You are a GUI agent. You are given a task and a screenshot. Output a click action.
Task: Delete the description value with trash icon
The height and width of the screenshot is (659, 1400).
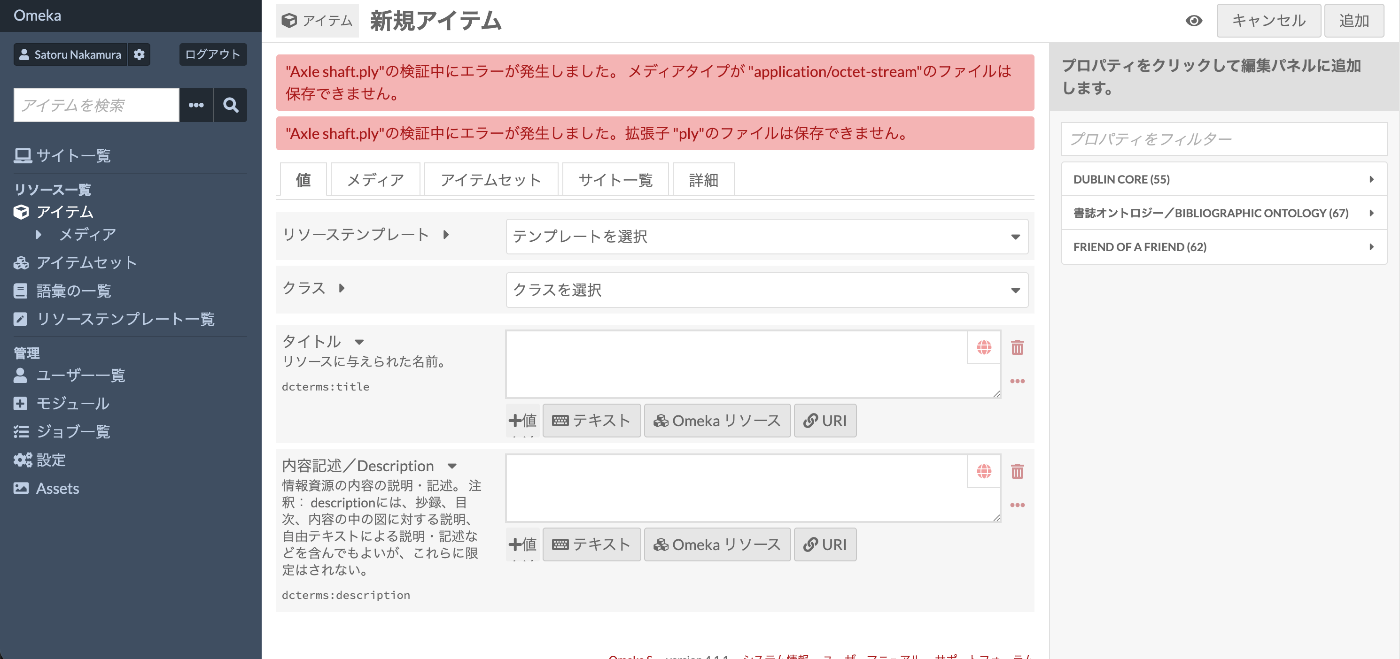point(1017,472)
